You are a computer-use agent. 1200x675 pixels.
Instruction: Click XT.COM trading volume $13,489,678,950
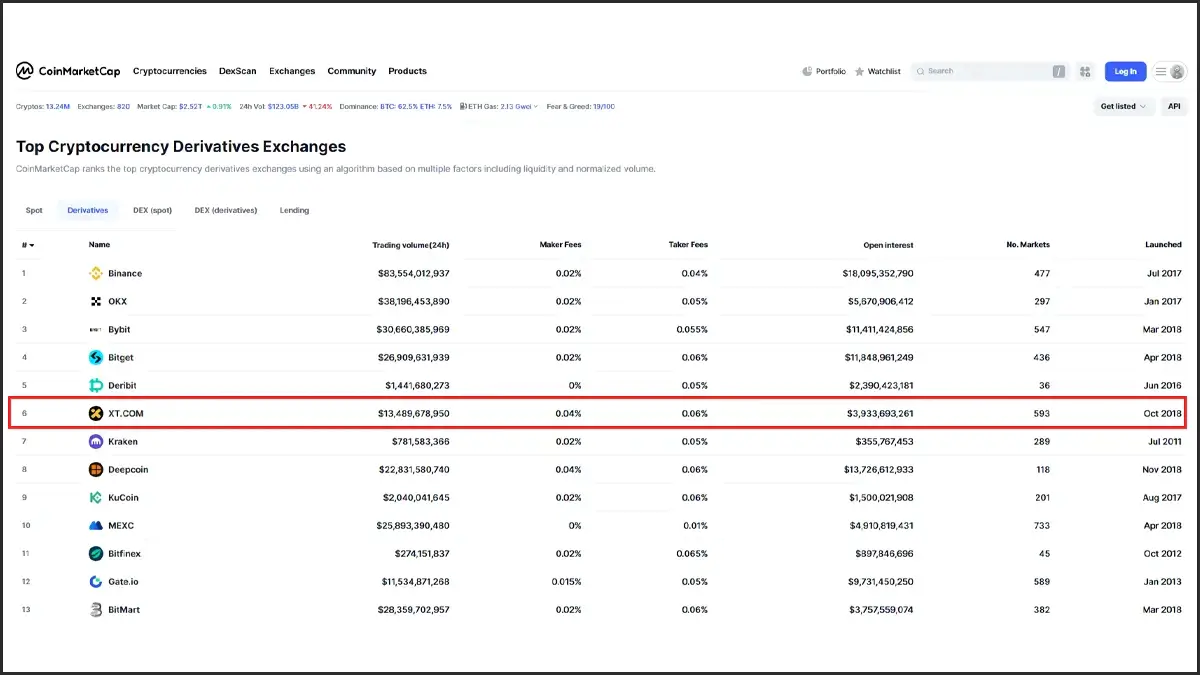coord(413,413)
